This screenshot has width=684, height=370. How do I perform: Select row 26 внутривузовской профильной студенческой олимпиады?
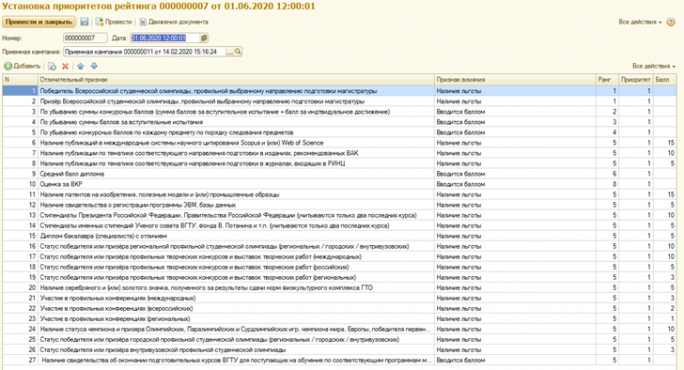(x=339, y=350)
